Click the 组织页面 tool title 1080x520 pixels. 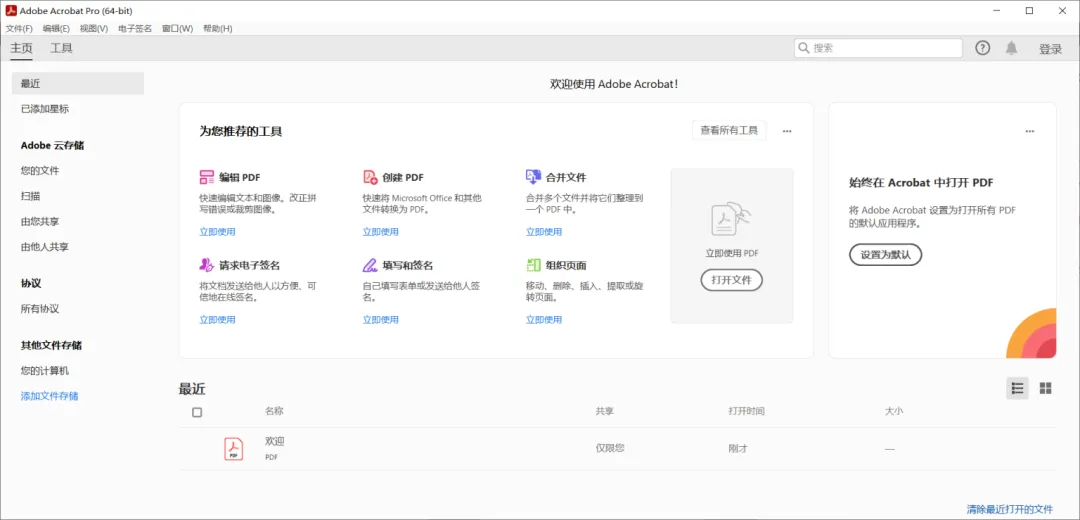click(x=566, y=265)
